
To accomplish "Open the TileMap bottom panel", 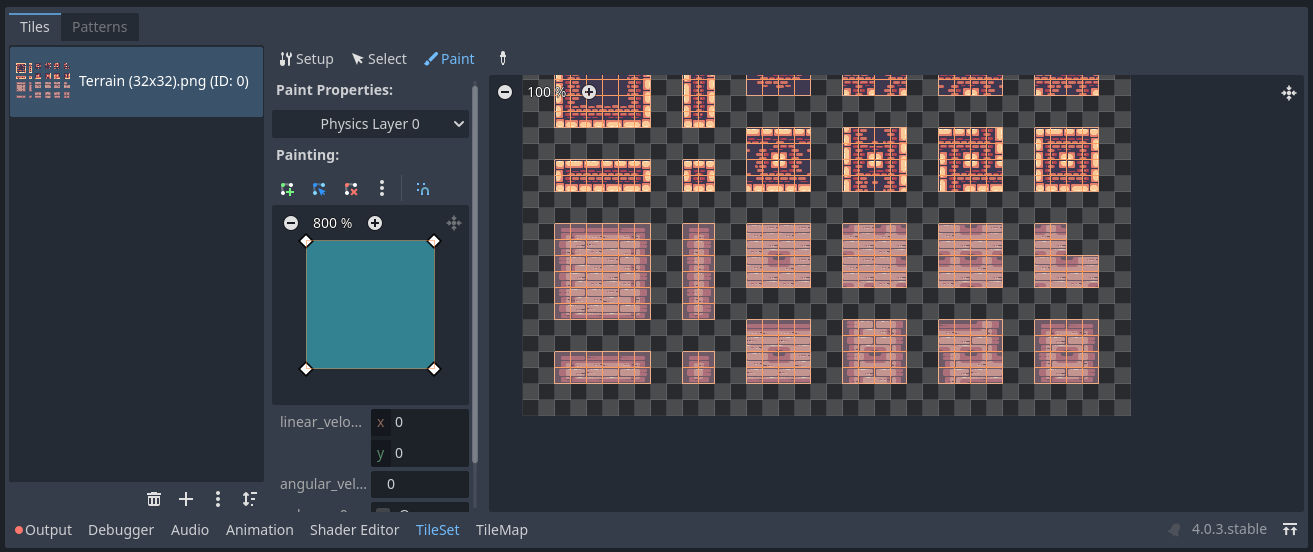I will coord(502,530).
